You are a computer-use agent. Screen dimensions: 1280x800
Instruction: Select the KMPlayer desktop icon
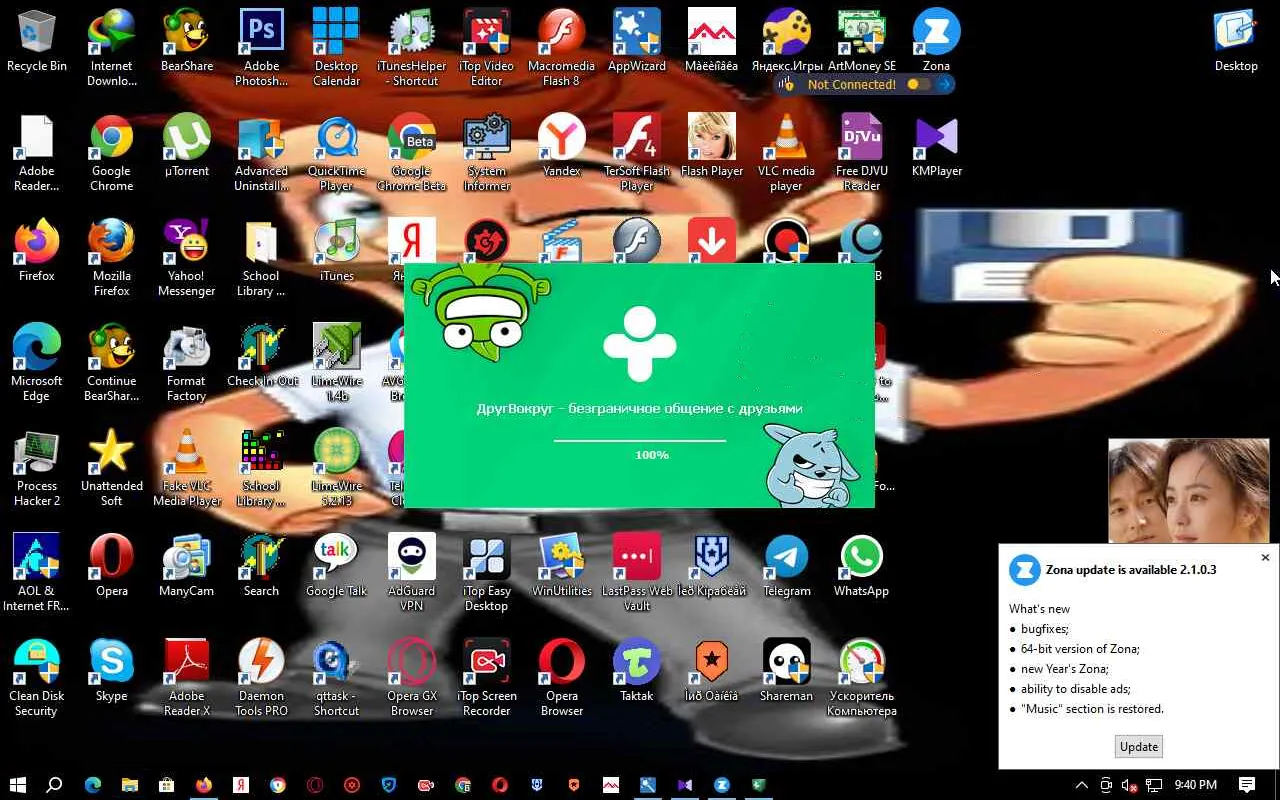pos(937,146)
